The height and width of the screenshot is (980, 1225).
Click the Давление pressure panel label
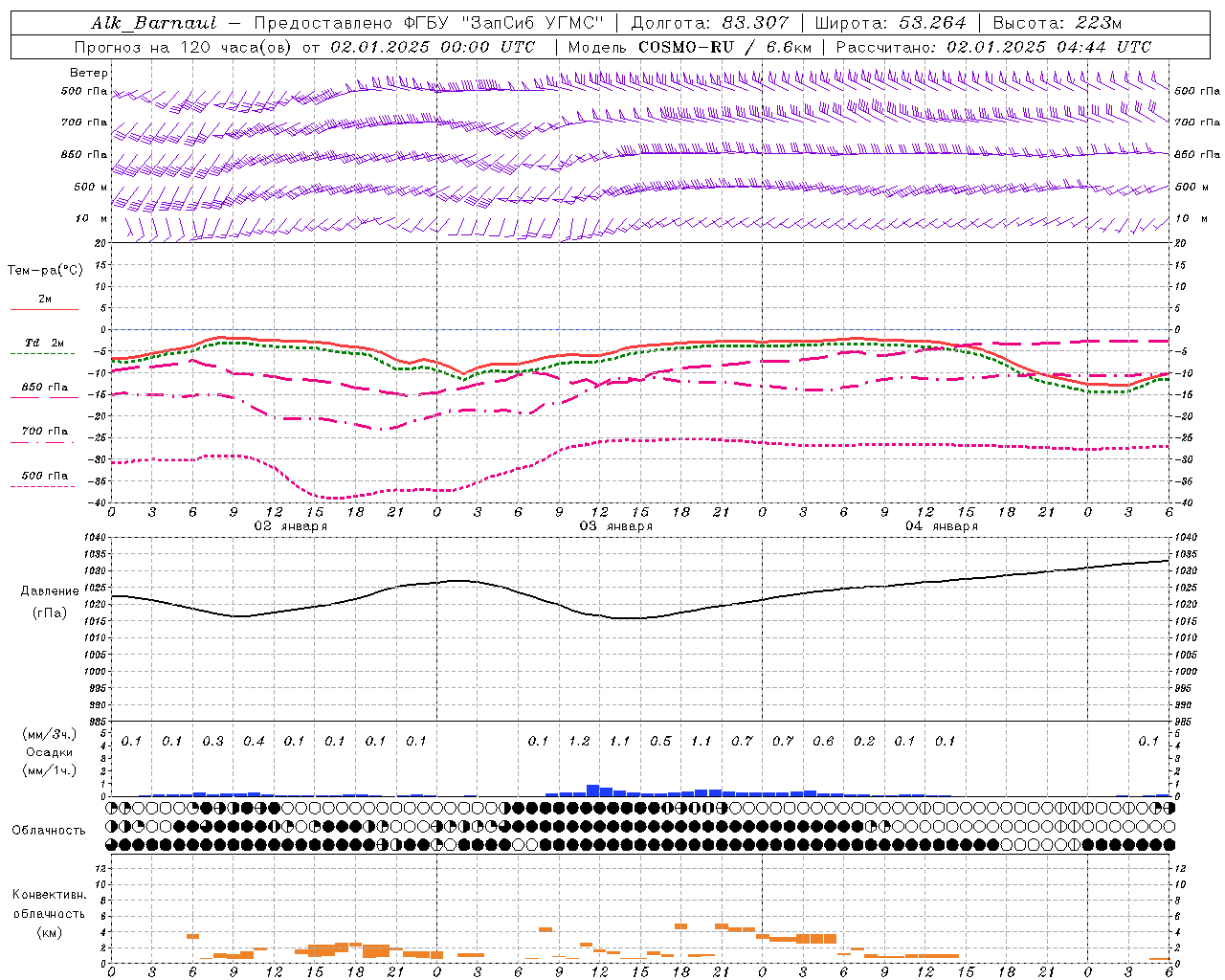(50, 591)
